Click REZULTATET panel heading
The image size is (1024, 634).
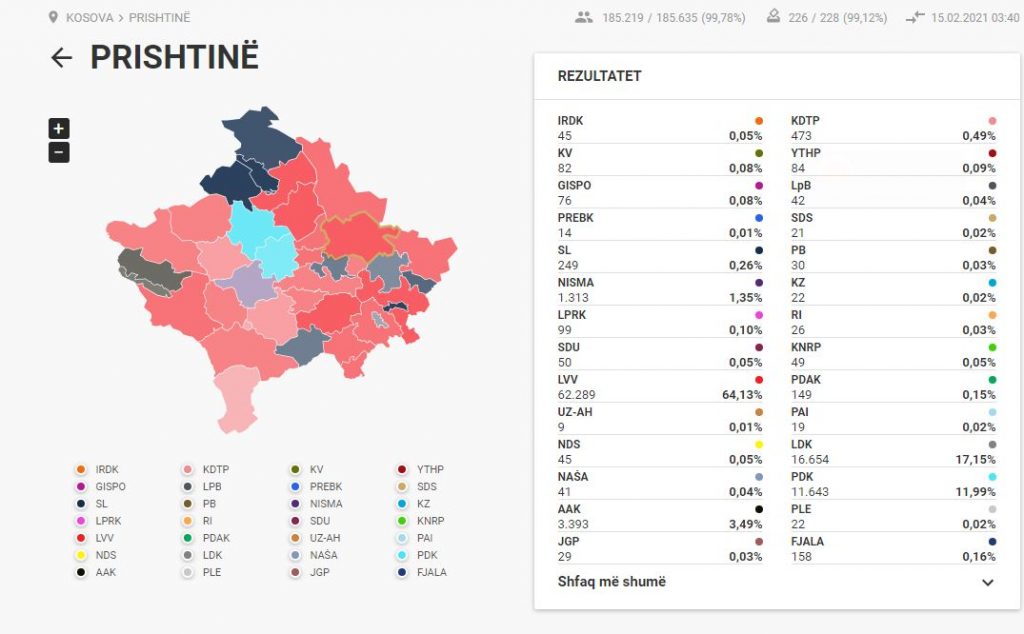[x=600, y=76]
